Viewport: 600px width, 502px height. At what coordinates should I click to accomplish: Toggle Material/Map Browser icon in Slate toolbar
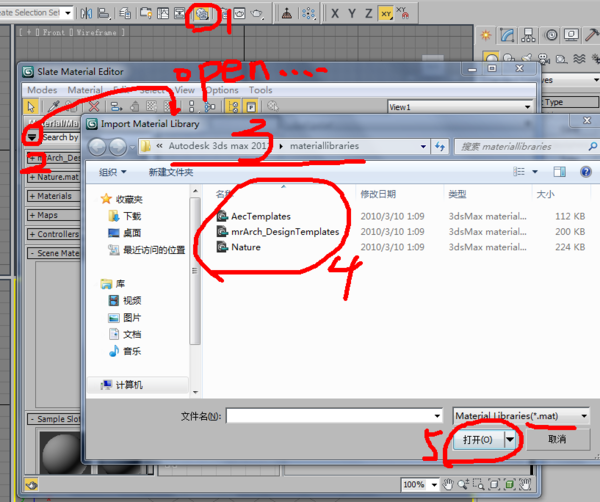pos(233,107)
